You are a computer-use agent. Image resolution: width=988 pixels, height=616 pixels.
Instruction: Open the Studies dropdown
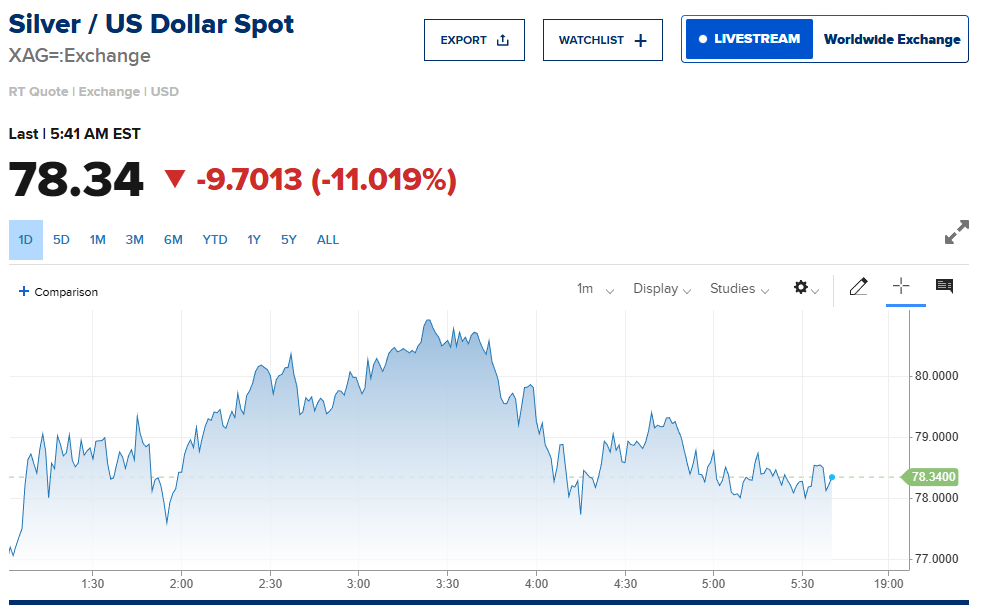(x=739, y=289)
